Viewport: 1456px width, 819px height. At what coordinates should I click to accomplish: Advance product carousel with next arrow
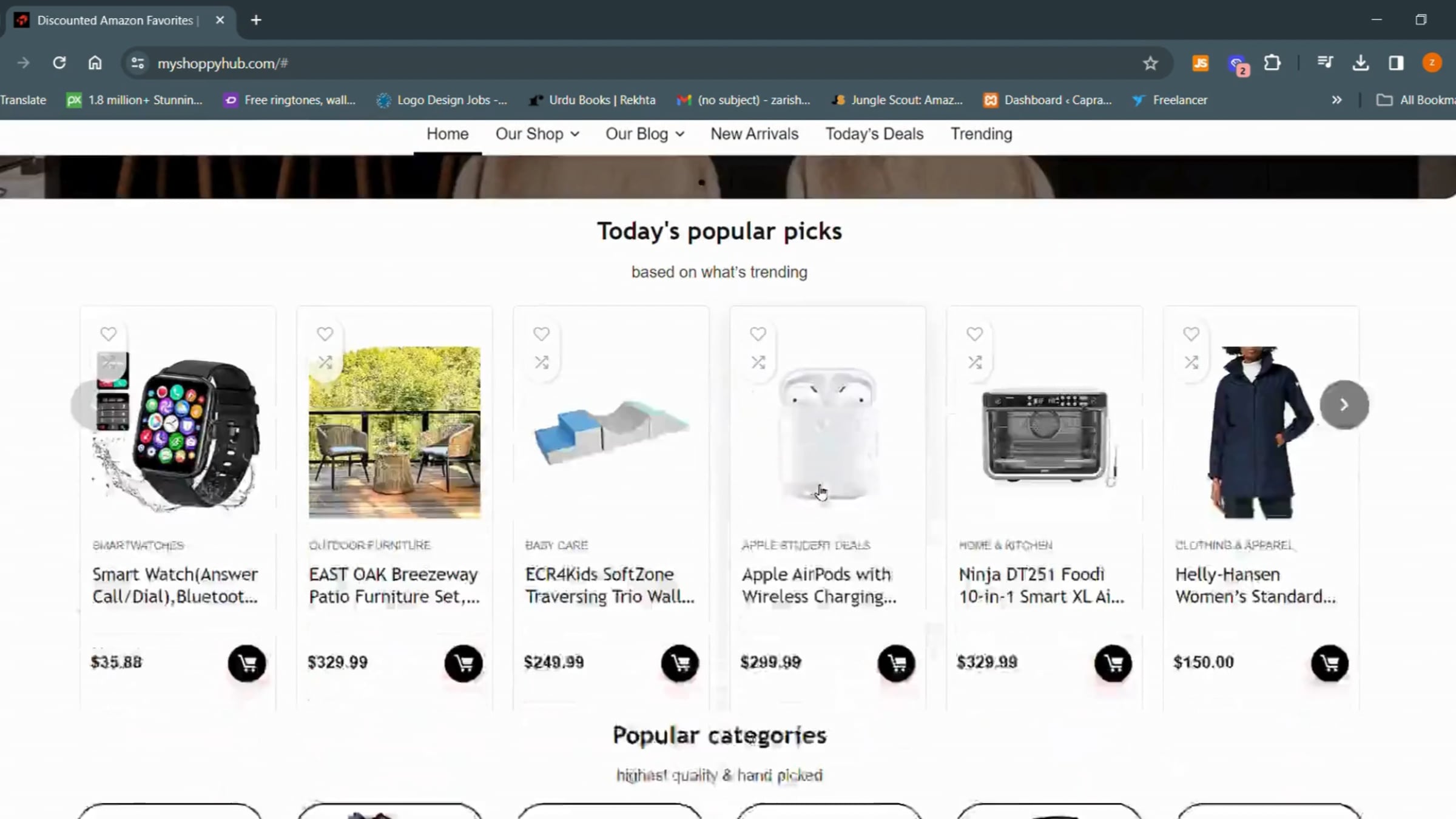[x=1344, y=405]
